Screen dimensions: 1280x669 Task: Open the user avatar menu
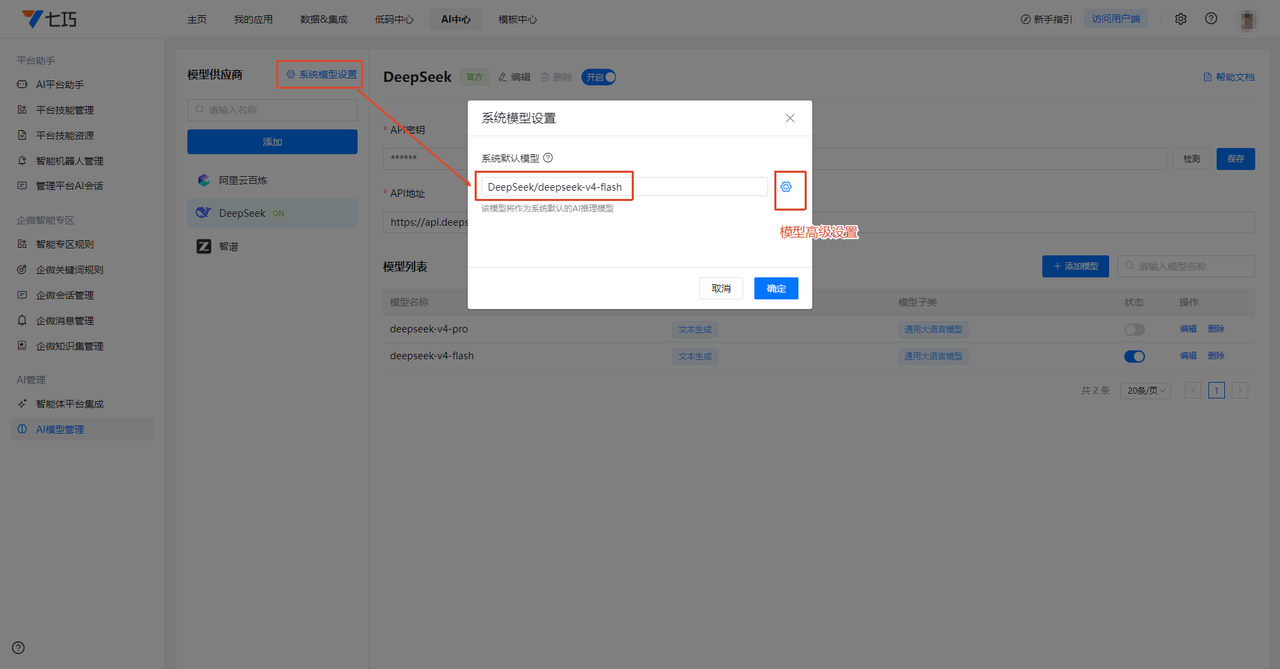1247,19
